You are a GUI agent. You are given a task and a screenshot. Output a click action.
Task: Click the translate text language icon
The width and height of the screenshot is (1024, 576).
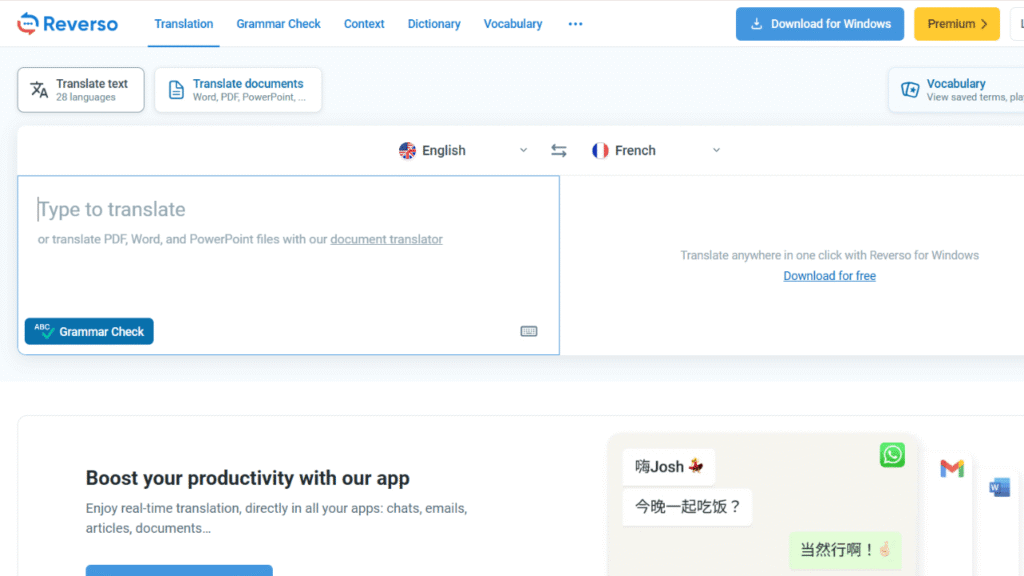coord(39,89)
